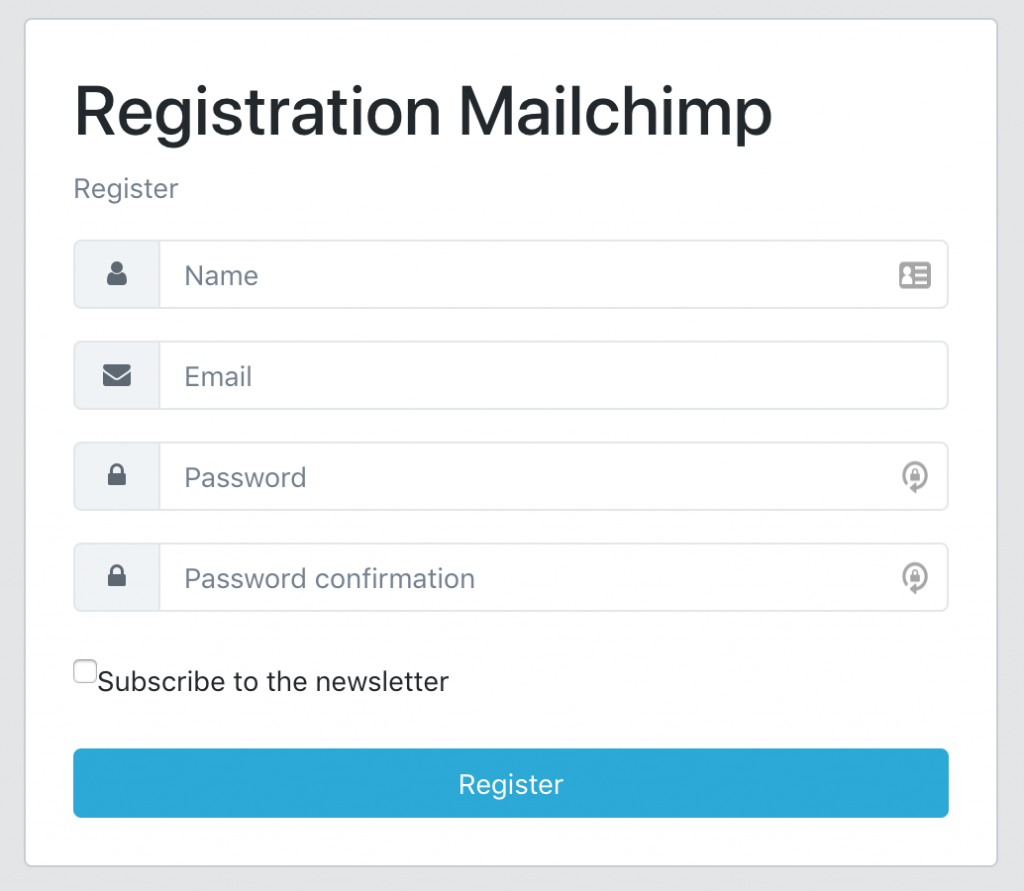Click the contact card autofill icon

tap(914, 275)
